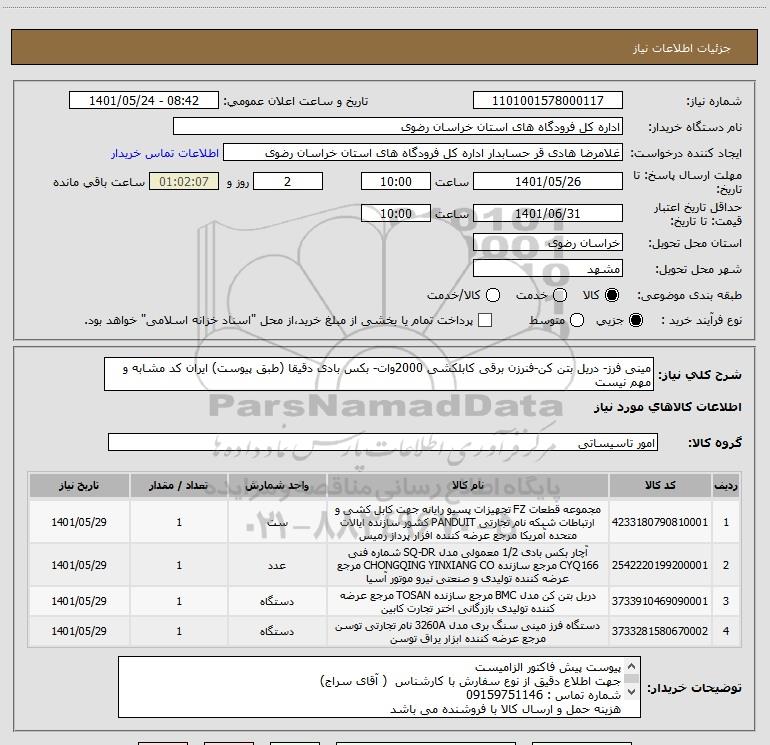Click product code 3733910469090001
The height and width of the screenshot is (745, 770).
tap(660, 601)
